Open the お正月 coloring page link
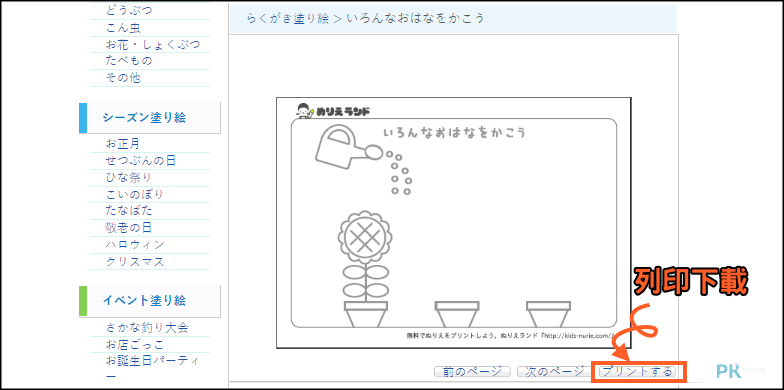The image size is (784, 390). [x=123, y=144]
